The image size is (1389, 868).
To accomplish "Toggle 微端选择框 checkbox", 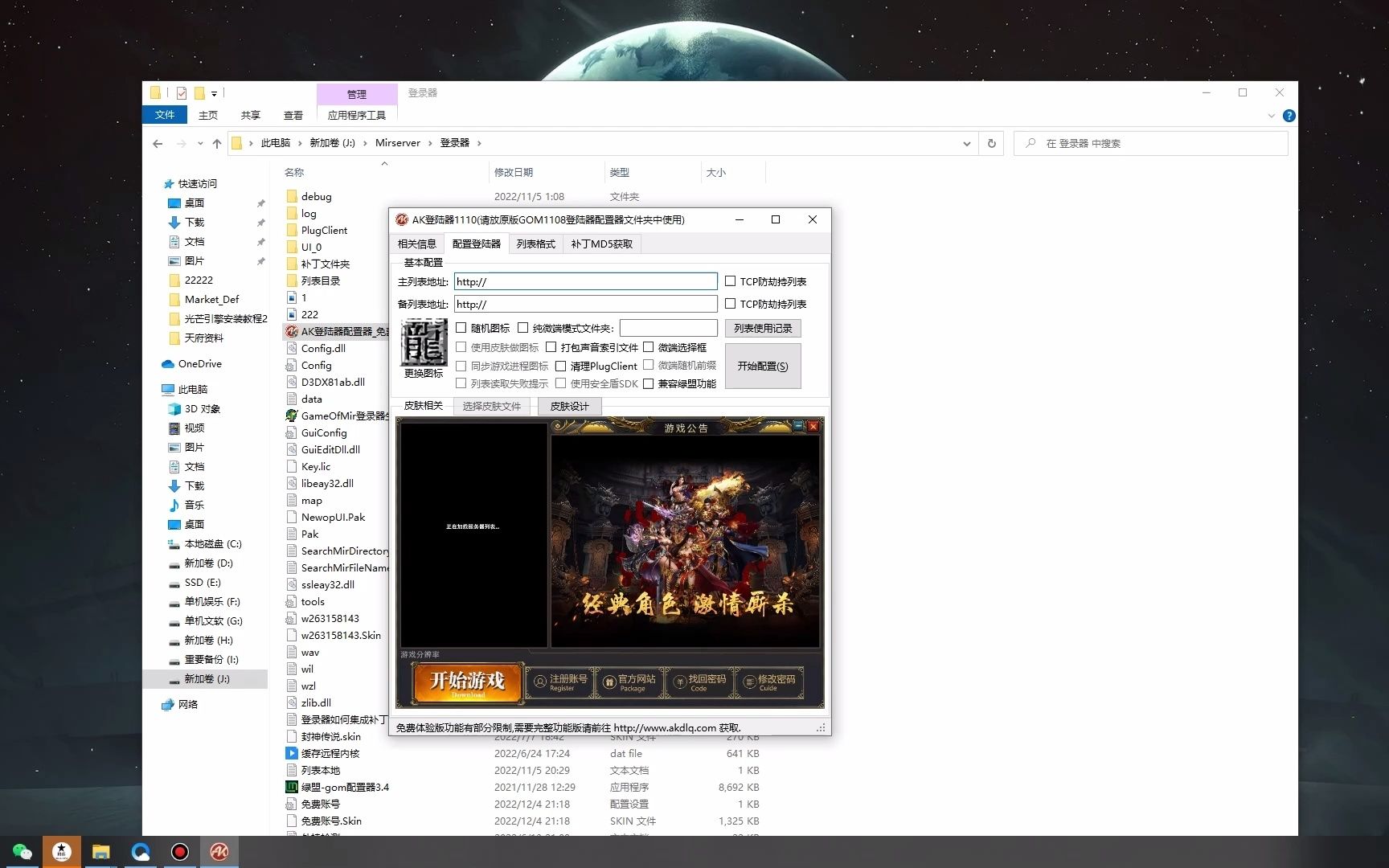I will [x=648, y=347].
